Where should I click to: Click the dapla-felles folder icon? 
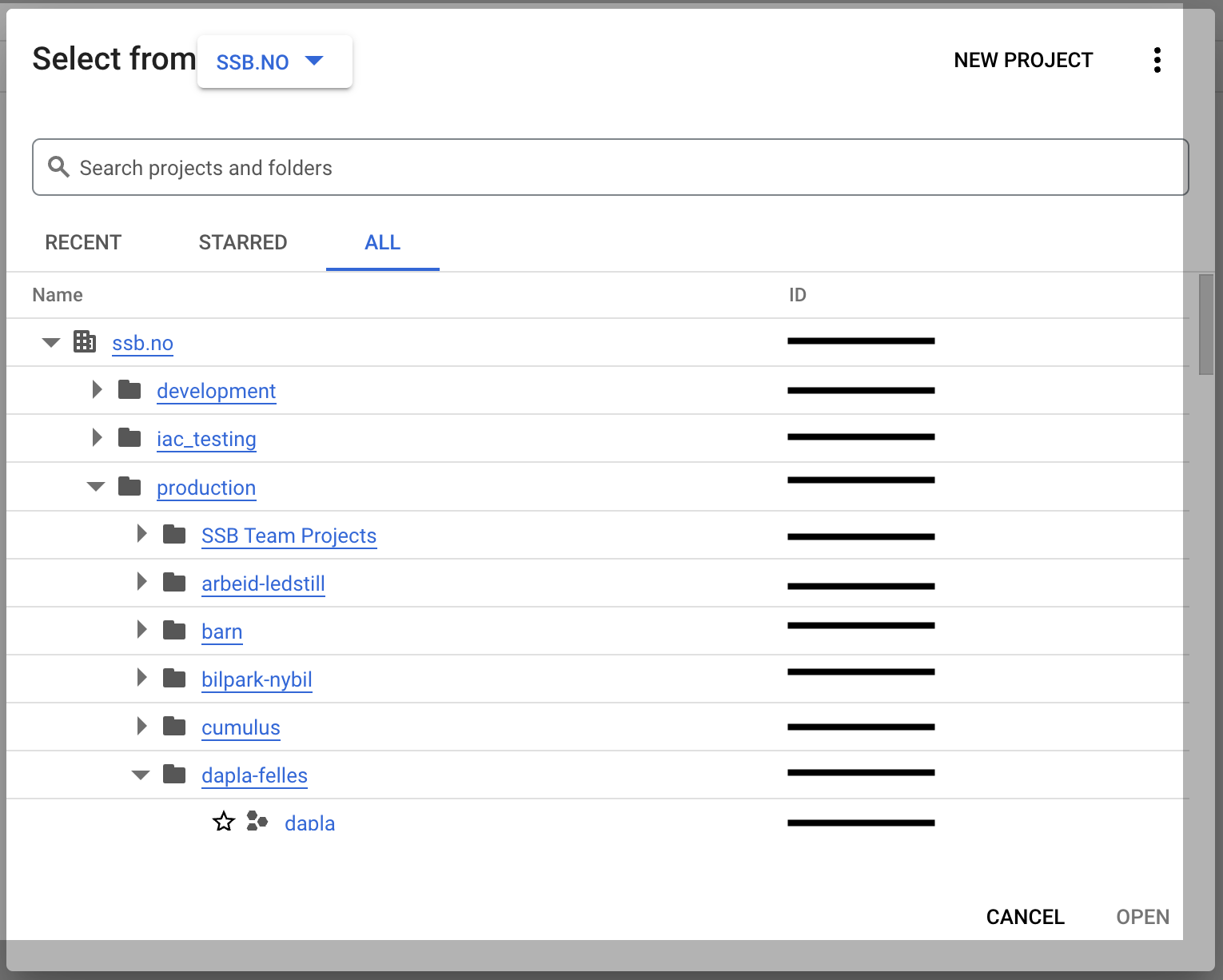click(174, 774)
